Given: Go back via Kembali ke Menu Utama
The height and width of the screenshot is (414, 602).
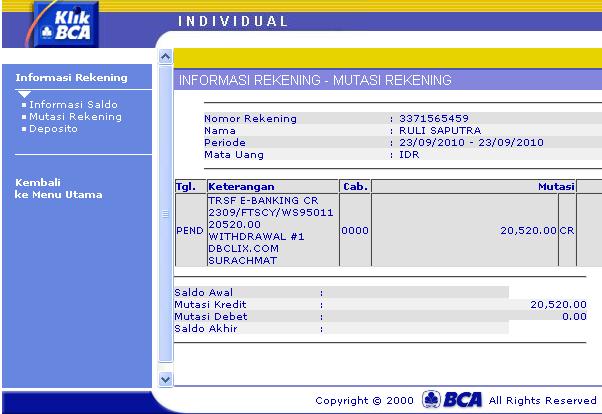Looking at the screenshot, I should coord(58,188).
